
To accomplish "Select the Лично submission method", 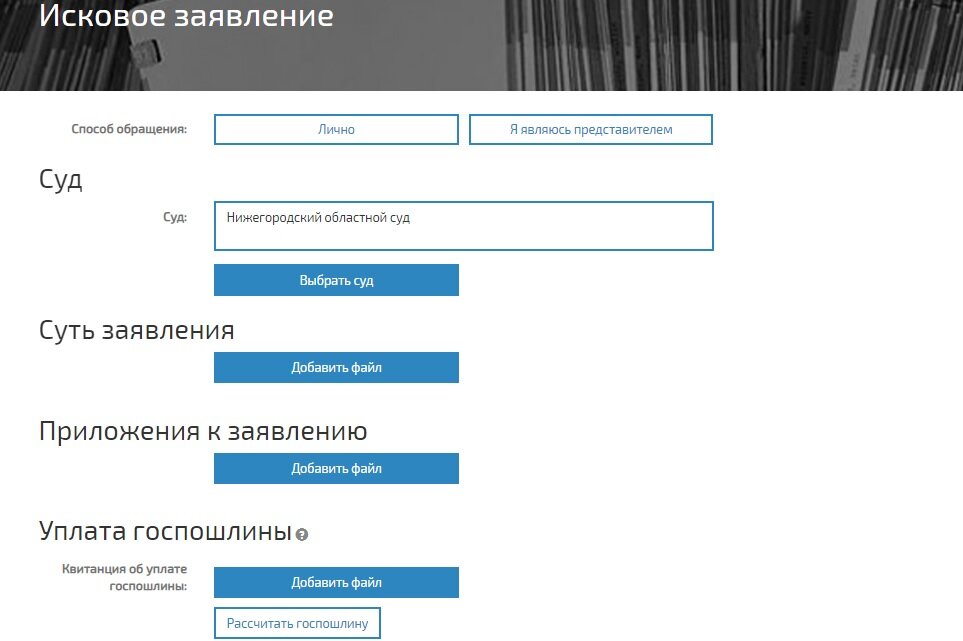I will coord(335,129).
